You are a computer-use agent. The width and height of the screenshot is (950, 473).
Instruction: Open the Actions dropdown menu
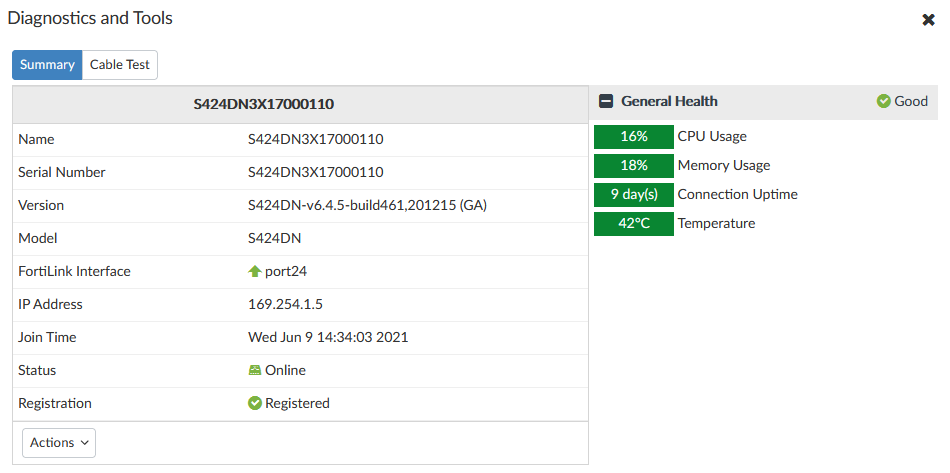[x=59, y=443]
